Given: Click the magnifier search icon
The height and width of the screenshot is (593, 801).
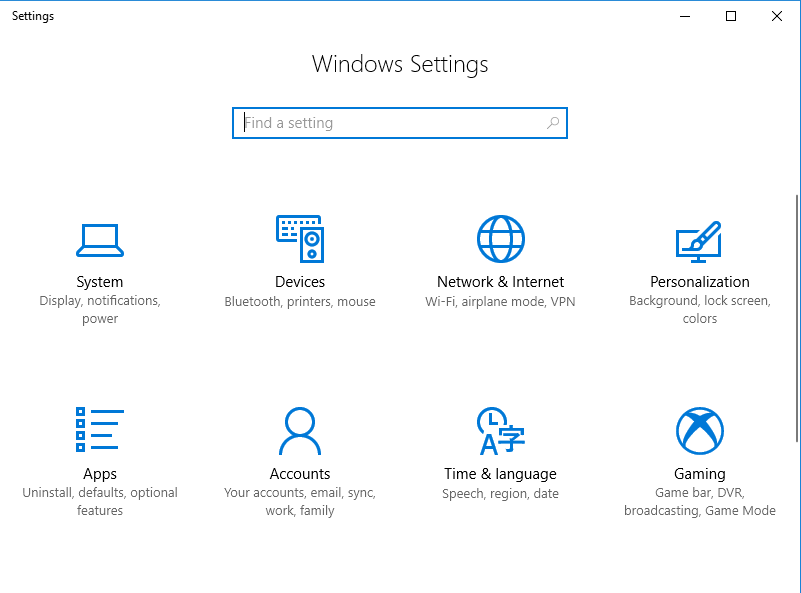Looking at the screenshot, I should 553,123.
